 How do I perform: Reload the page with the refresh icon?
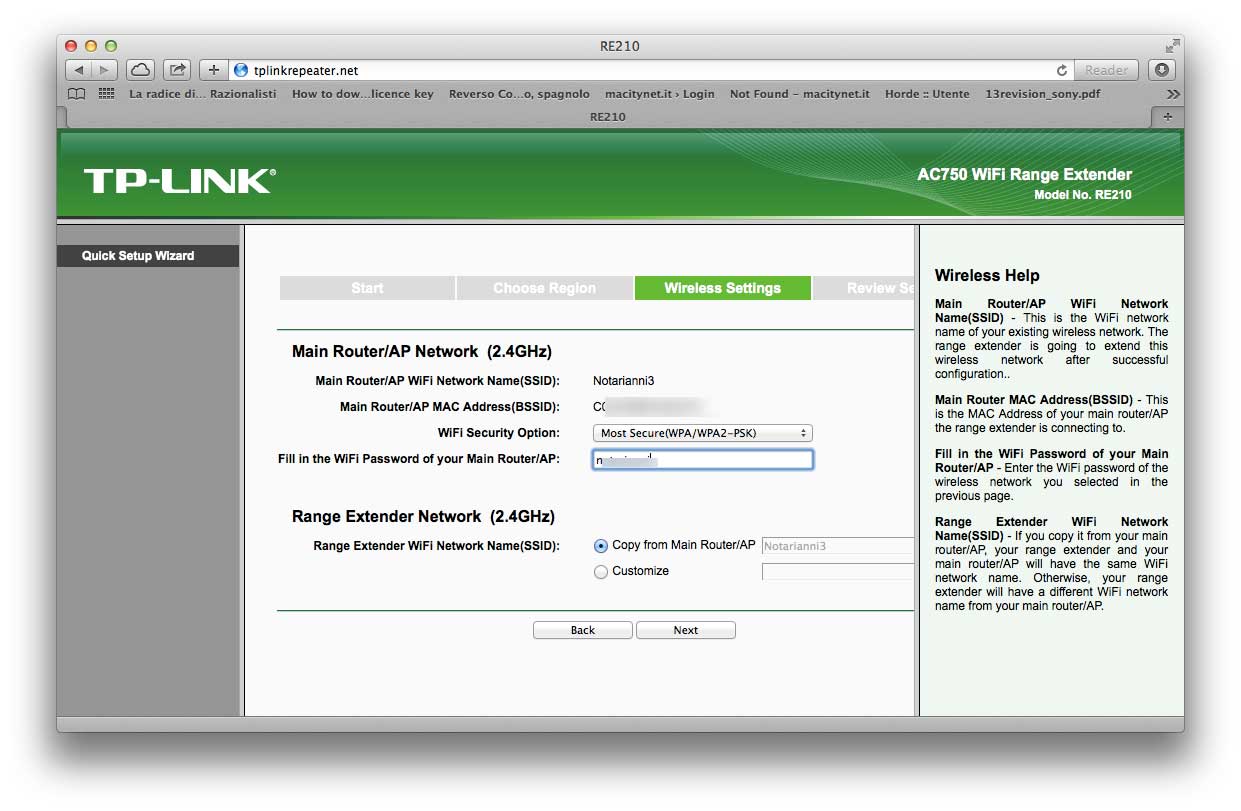[x=1062, y=70]
